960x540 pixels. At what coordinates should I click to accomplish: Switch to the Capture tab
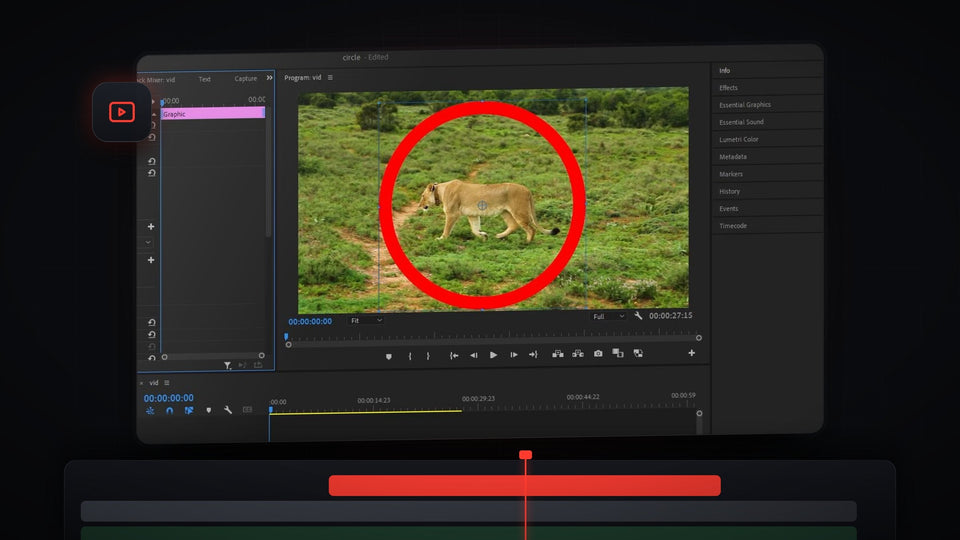pos(246,78)
